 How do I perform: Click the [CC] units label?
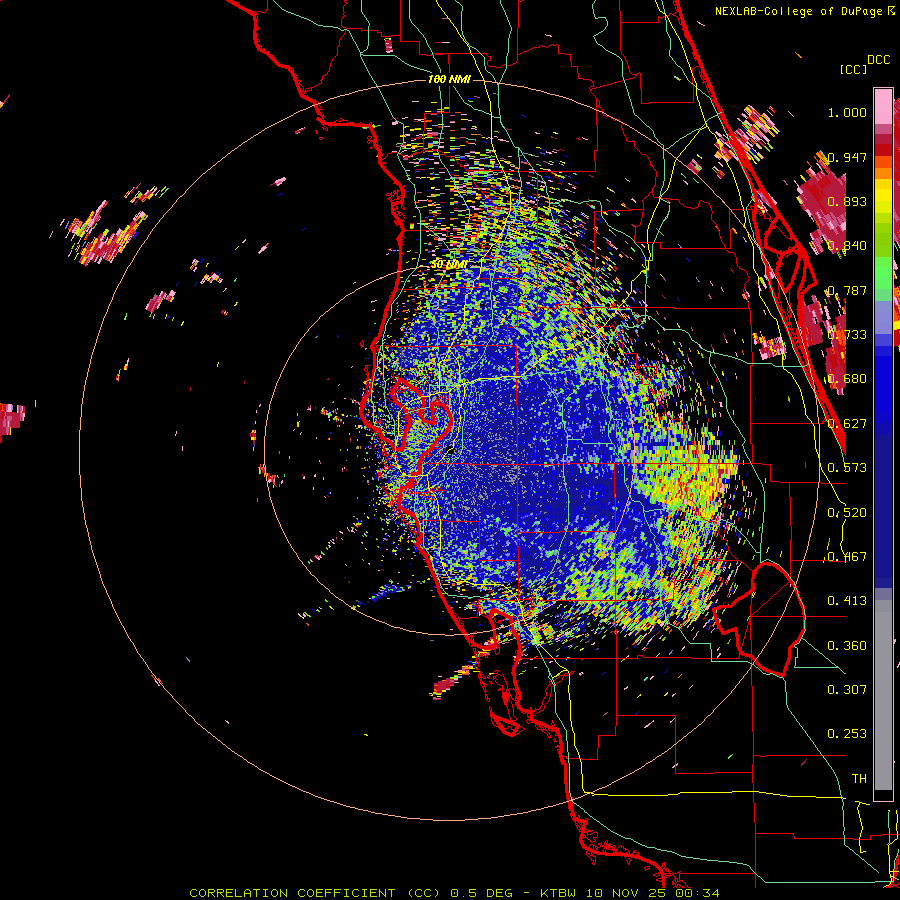coord(853,69)
